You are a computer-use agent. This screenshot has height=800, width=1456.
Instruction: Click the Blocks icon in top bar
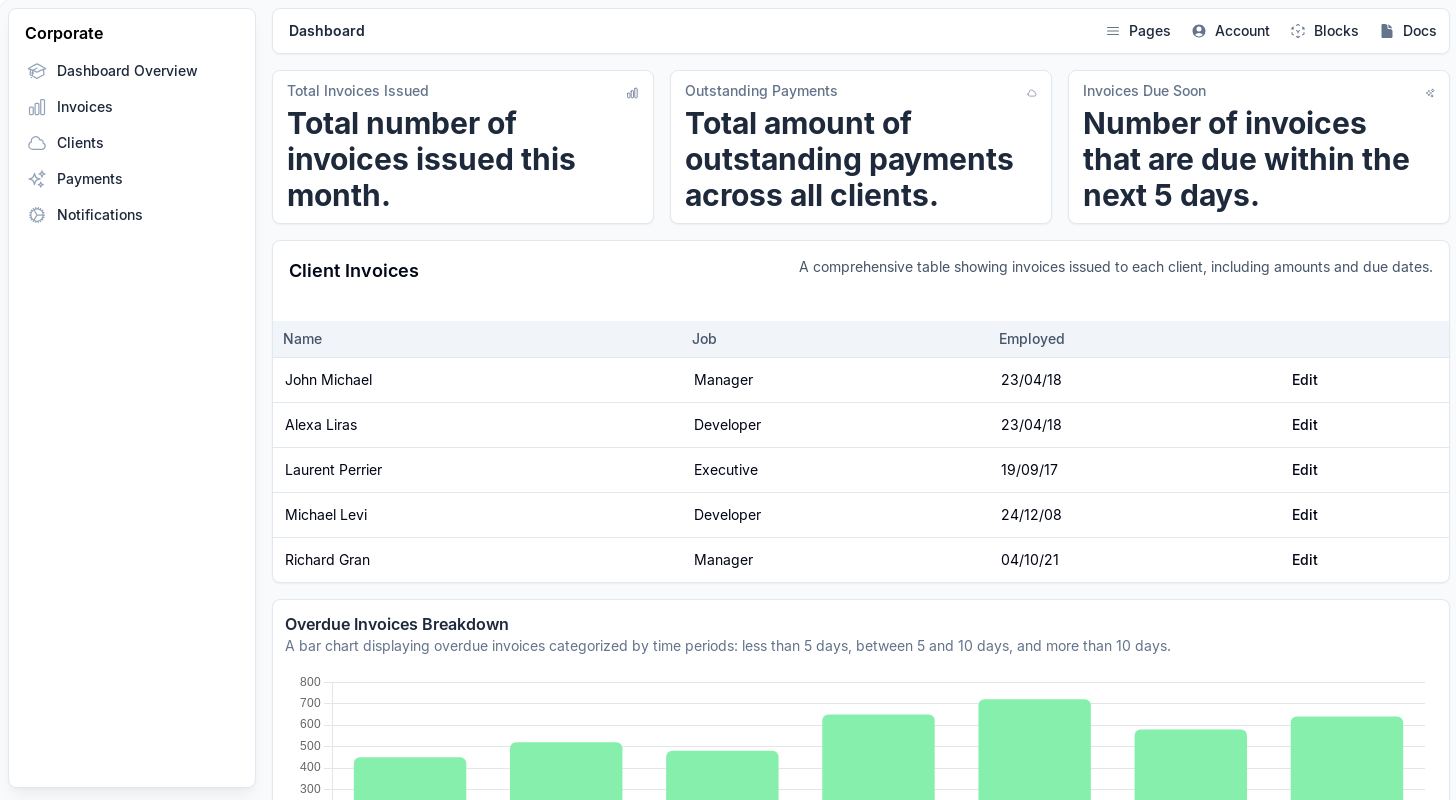coord(1298,31)
